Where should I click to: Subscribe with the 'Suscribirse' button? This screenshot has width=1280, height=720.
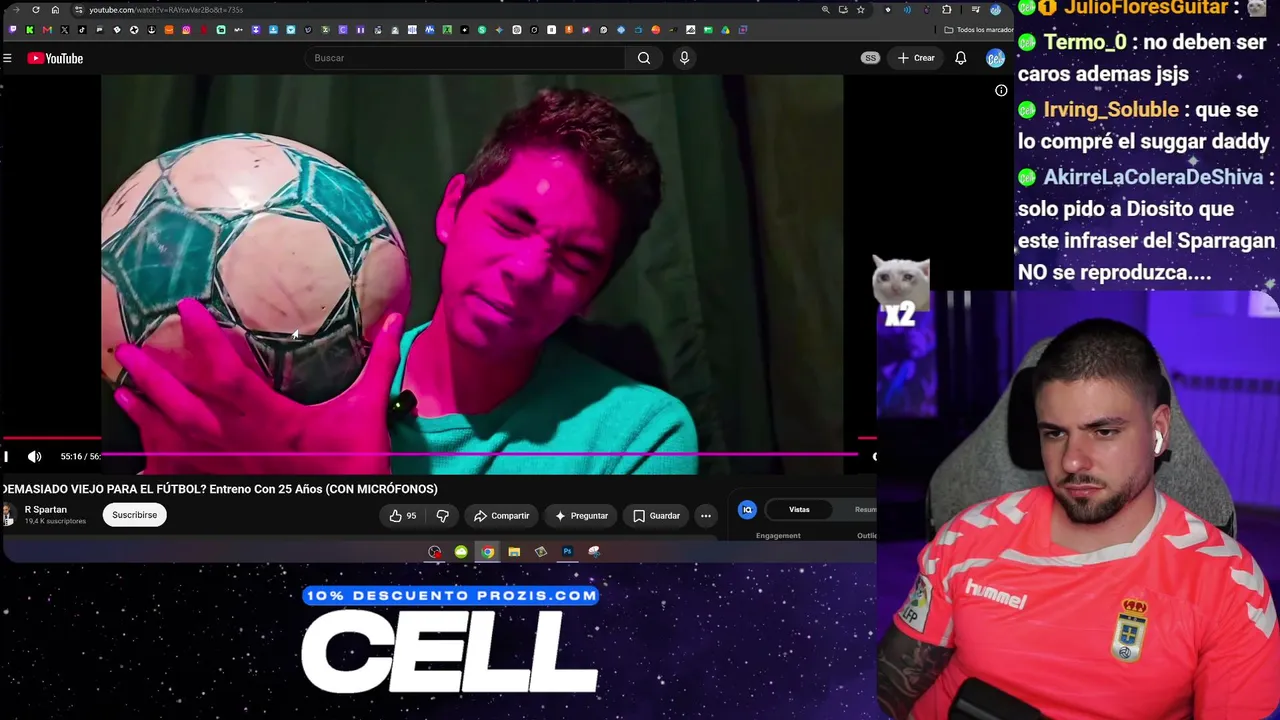pyautogui.click(x=134, y=515)
